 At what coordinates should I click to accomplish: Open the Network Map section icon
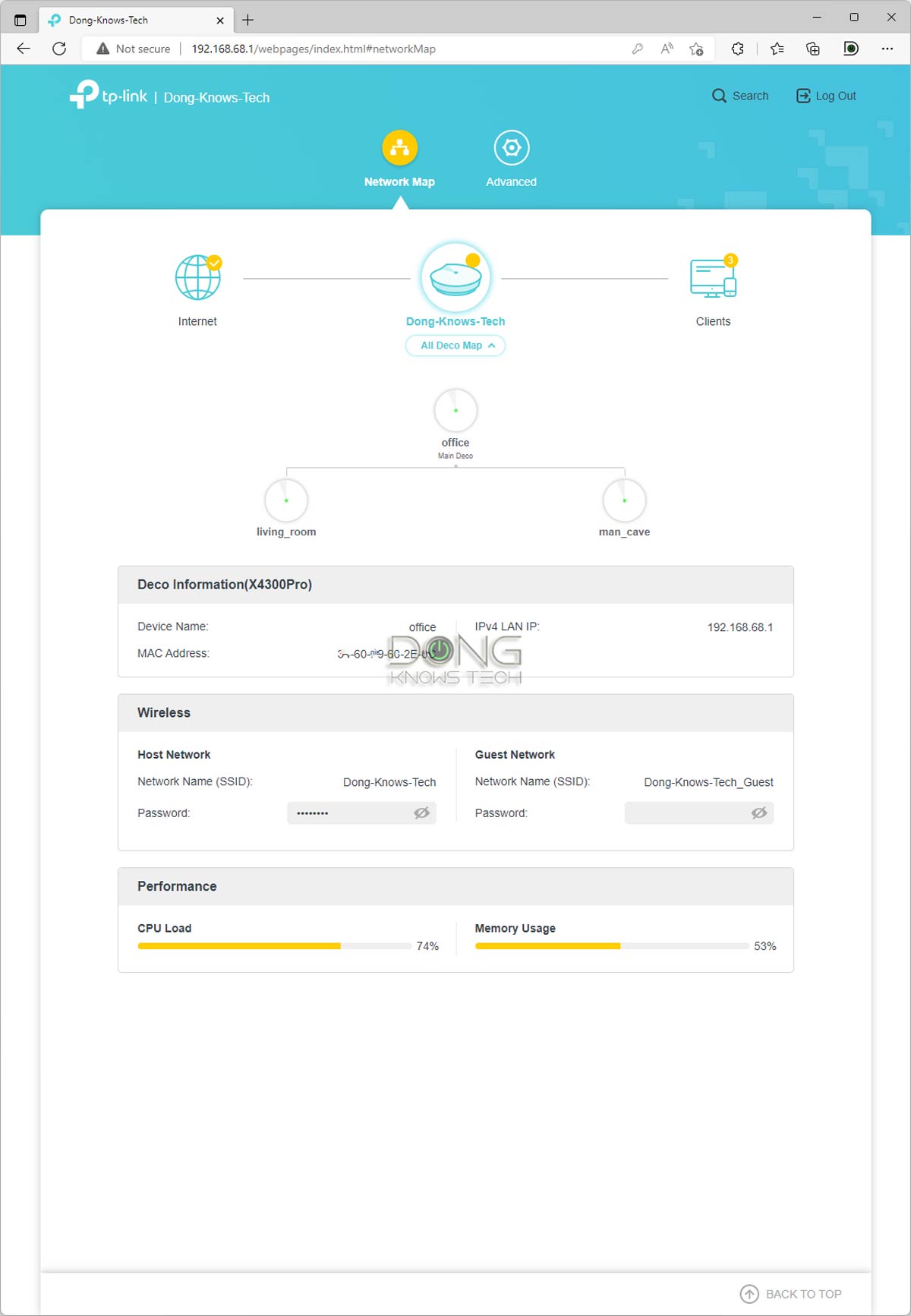(x=399, y=147)
